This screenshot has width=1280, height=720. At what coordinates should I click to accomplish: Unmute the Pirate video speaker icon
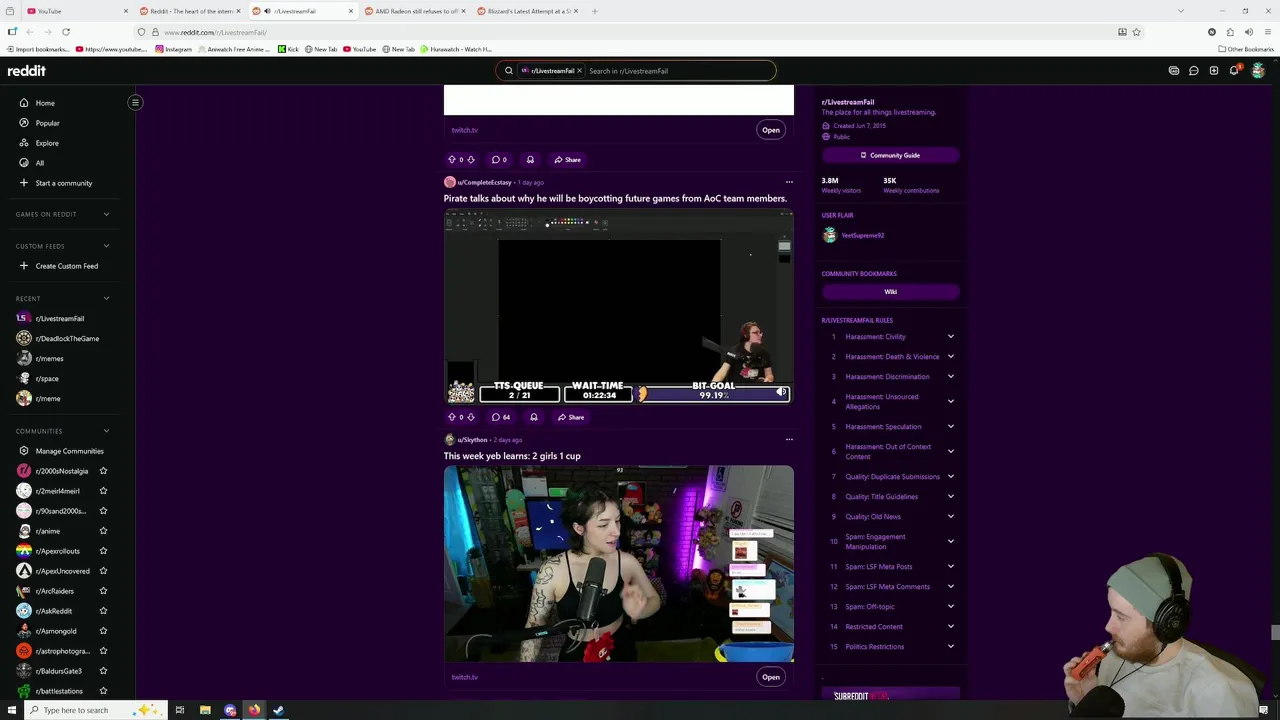782,392
